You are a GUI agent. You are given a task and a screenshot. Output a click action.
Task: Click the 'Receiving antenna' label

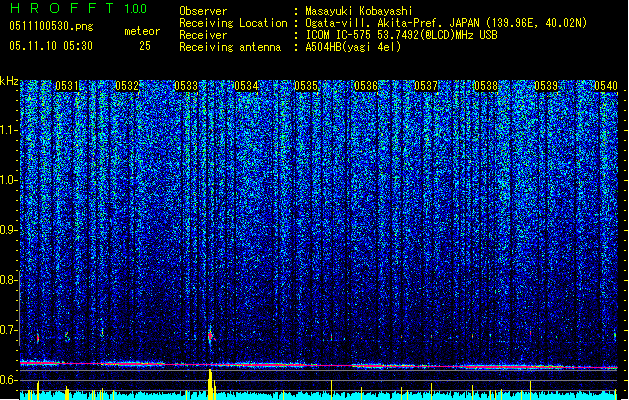[x=230, y=47]
